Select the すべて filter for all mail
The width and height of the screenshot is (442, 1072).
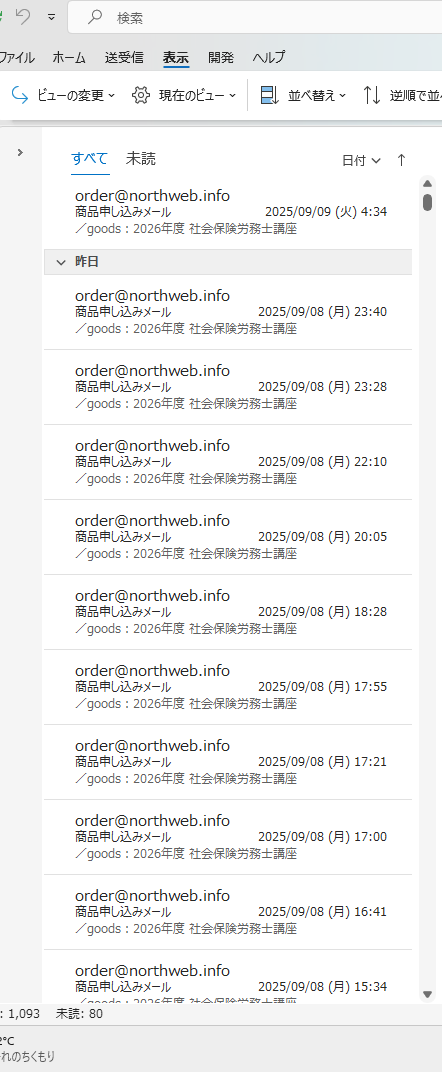(x=89, y=159)
